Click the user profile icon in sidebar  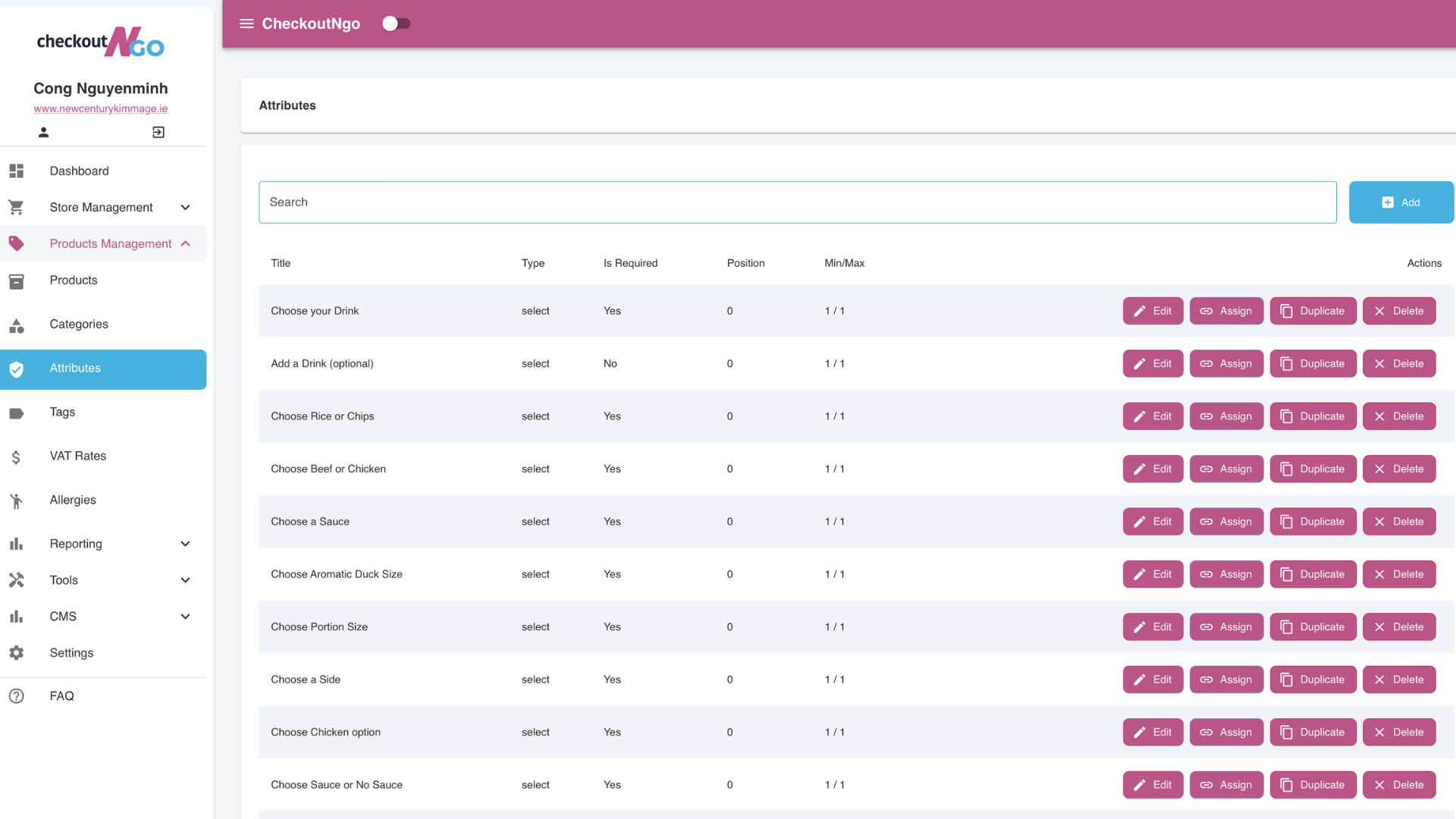(x=43, y=132)
